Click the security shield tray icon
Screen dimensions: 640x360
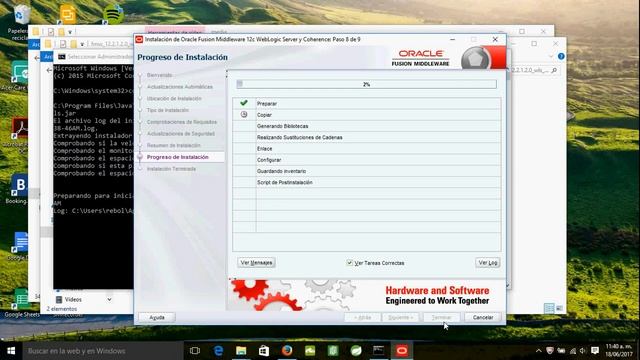tap(550, 351)
